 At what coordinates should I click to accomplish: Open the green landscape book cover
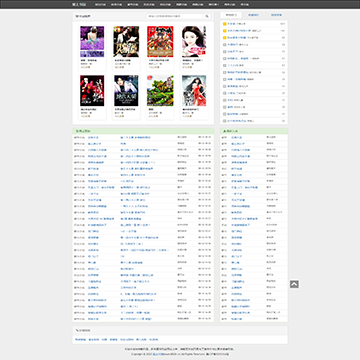(x=160, y=91)
